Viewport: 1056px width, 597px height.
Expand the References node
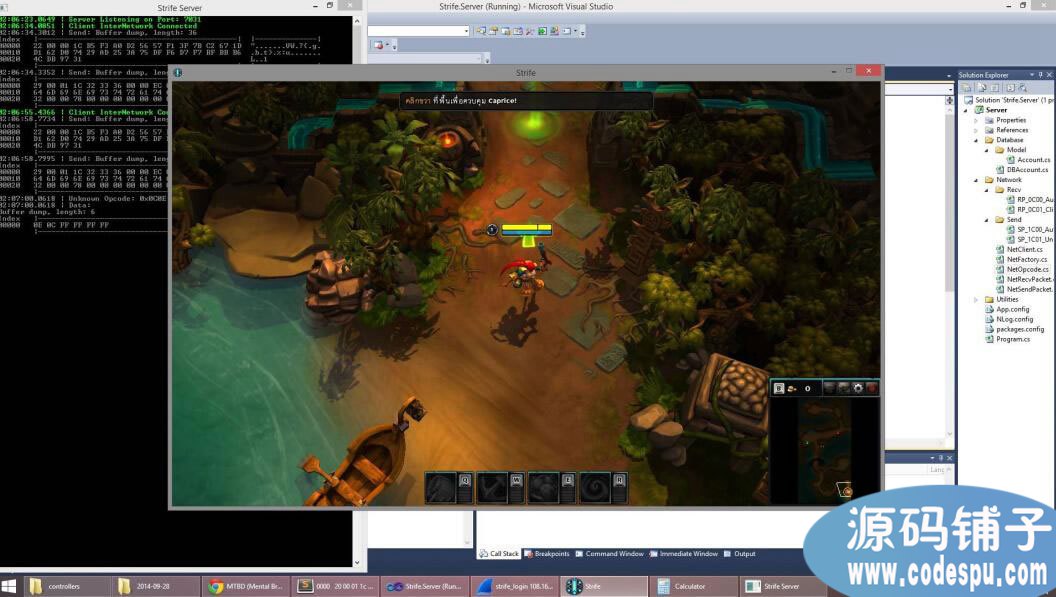(x=977, y=130)
